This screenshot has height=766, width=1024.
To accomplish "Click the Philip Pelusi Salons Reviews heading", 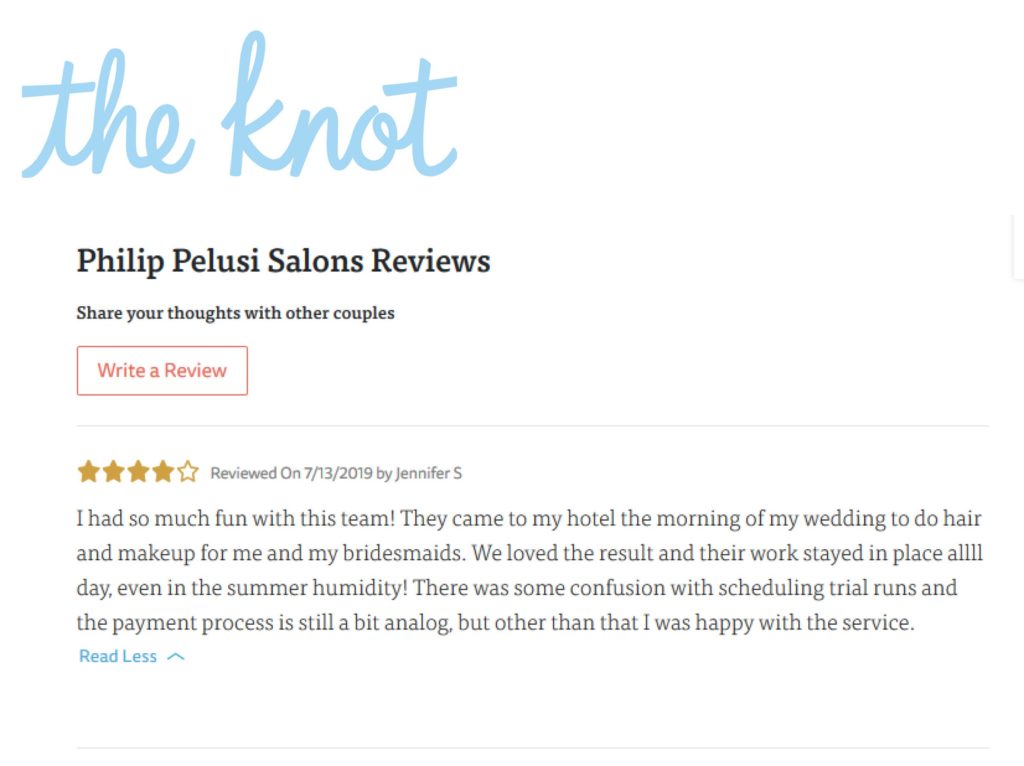I will [x=283, y=261].
